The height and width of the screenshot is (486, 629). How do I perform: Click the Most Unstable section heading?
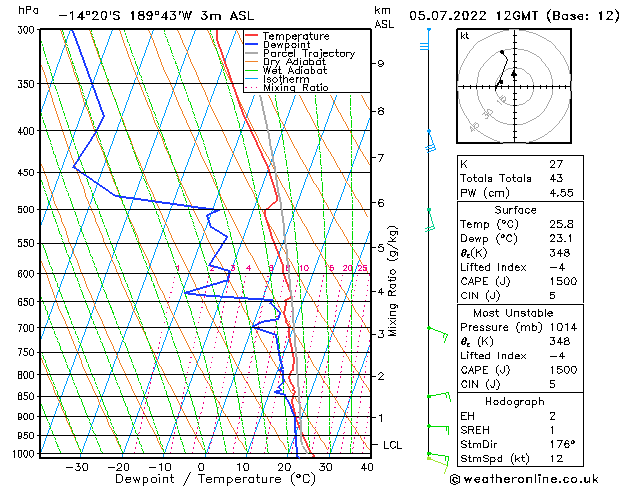[513, 313]
